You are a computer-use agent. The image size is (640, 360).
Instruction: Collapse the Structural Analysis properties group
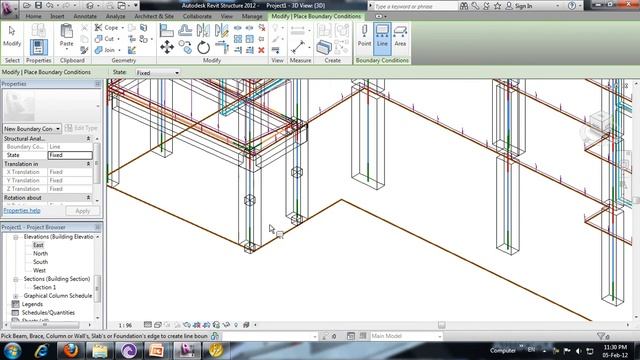pyautogui.click(x=89, y=139)
